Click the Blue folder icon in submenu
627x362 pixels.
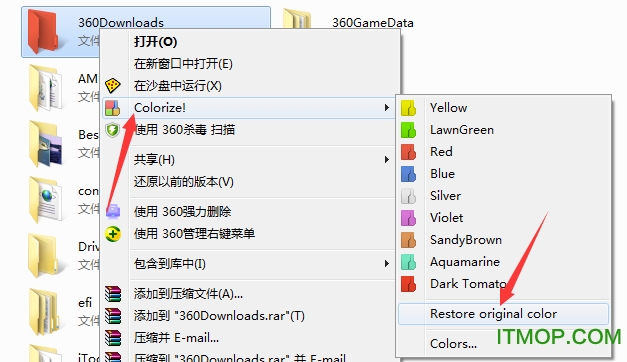408,174
